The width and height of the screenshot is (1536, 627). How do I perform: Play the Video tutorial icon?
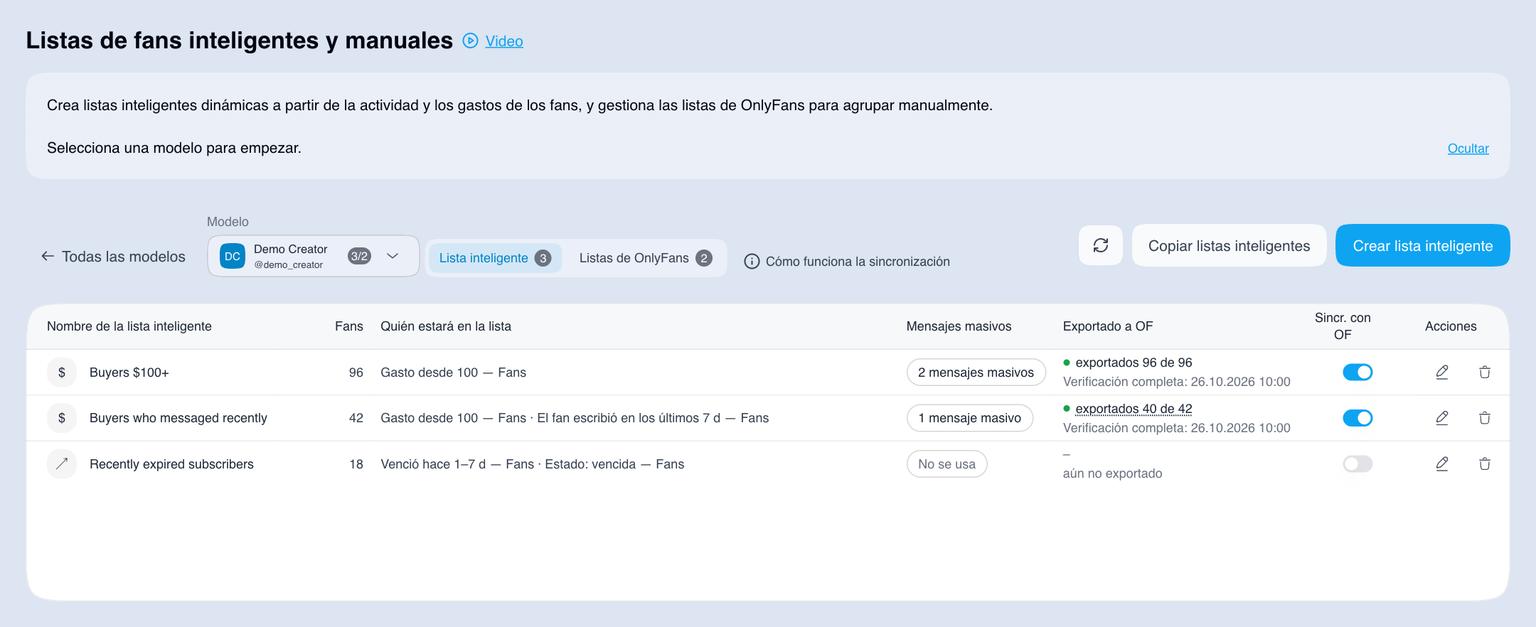tap(470, 41)
